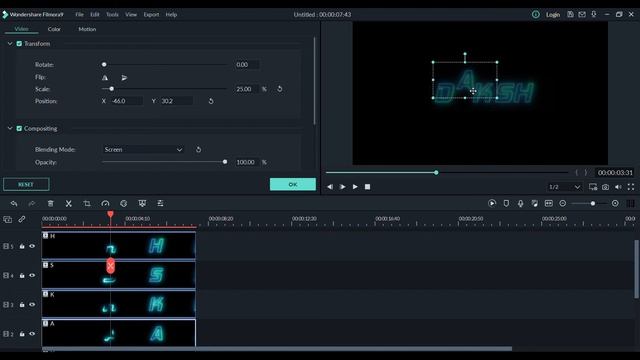Click the Scale slider handle

coord(111,89)
